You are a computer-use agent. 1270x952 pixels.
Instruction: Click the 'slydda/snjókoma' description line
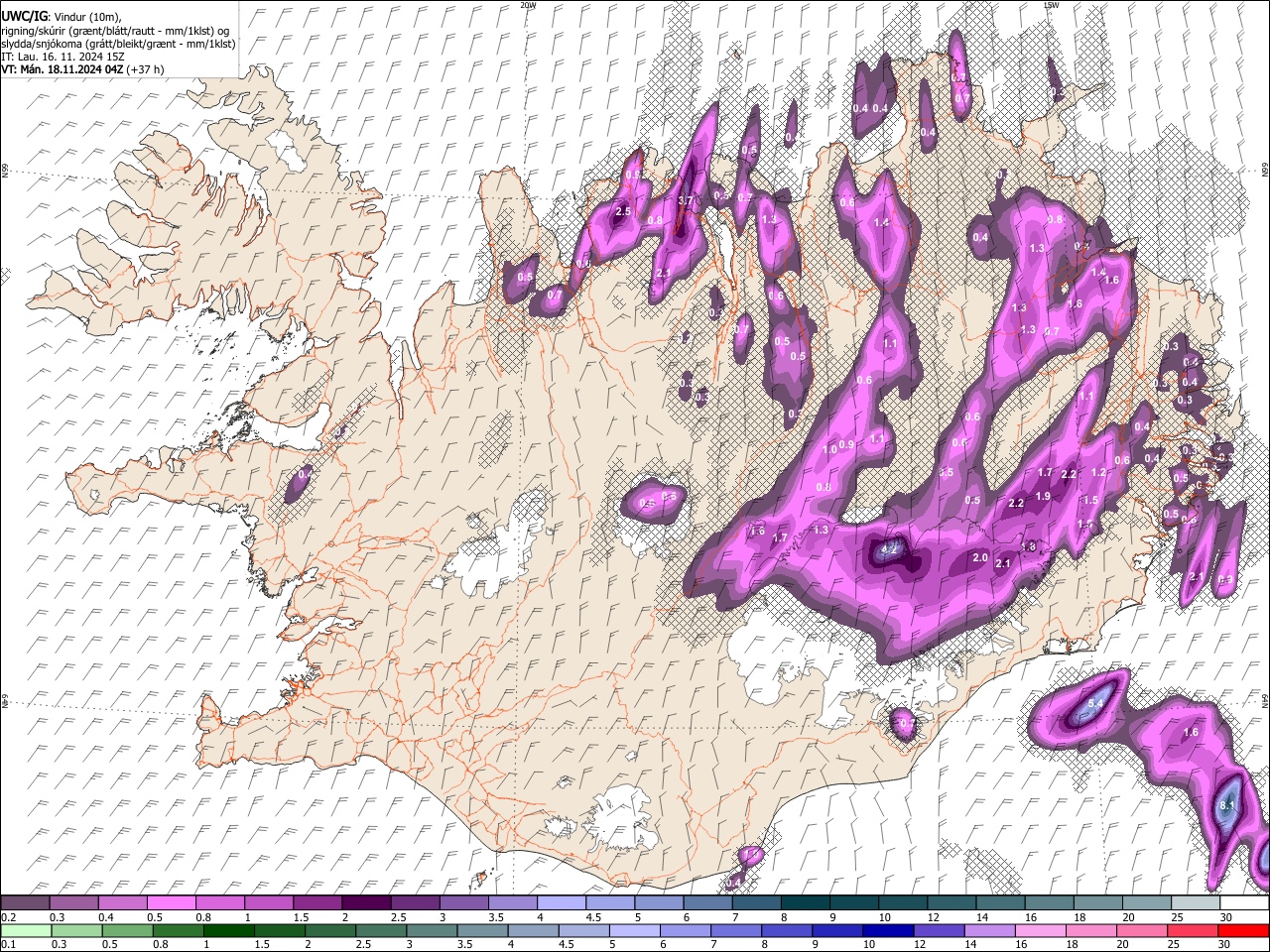point(118,44)
